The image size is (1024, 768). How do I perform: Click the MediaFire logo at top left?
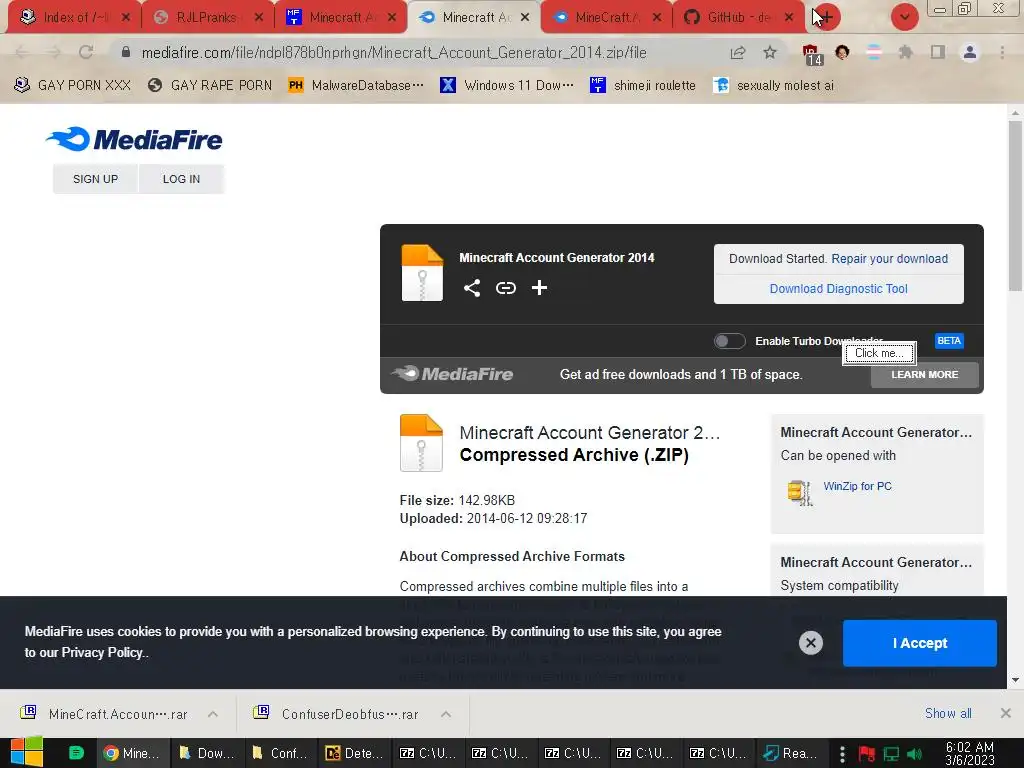[134, 139]
